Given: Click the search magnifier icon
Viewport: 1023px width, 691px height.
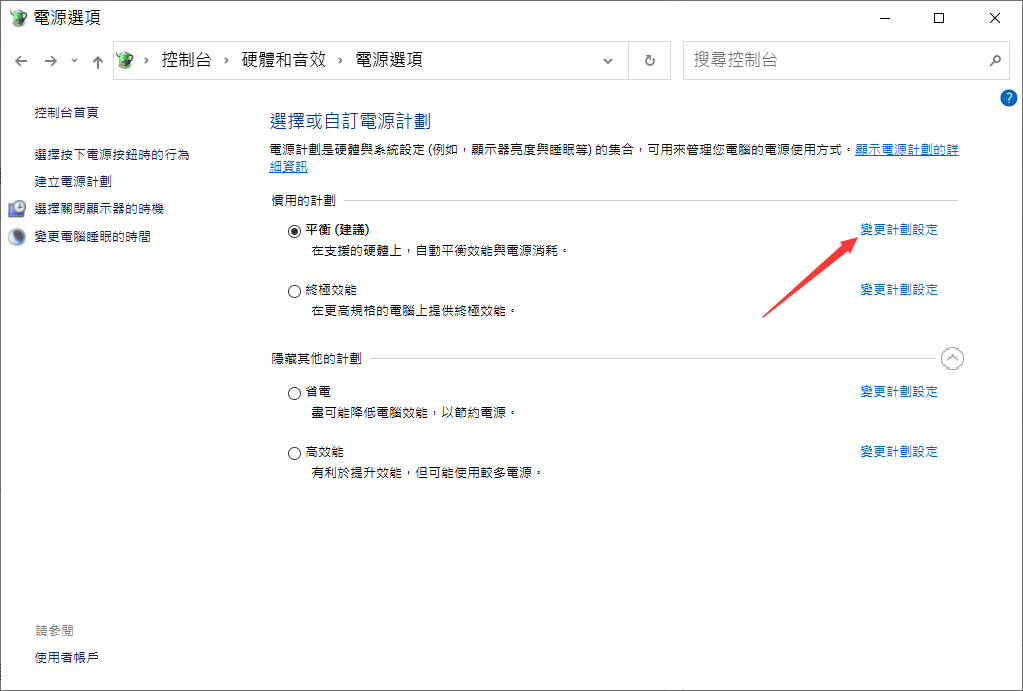Looking at the screenshot, I should click(x=994, y=60).
